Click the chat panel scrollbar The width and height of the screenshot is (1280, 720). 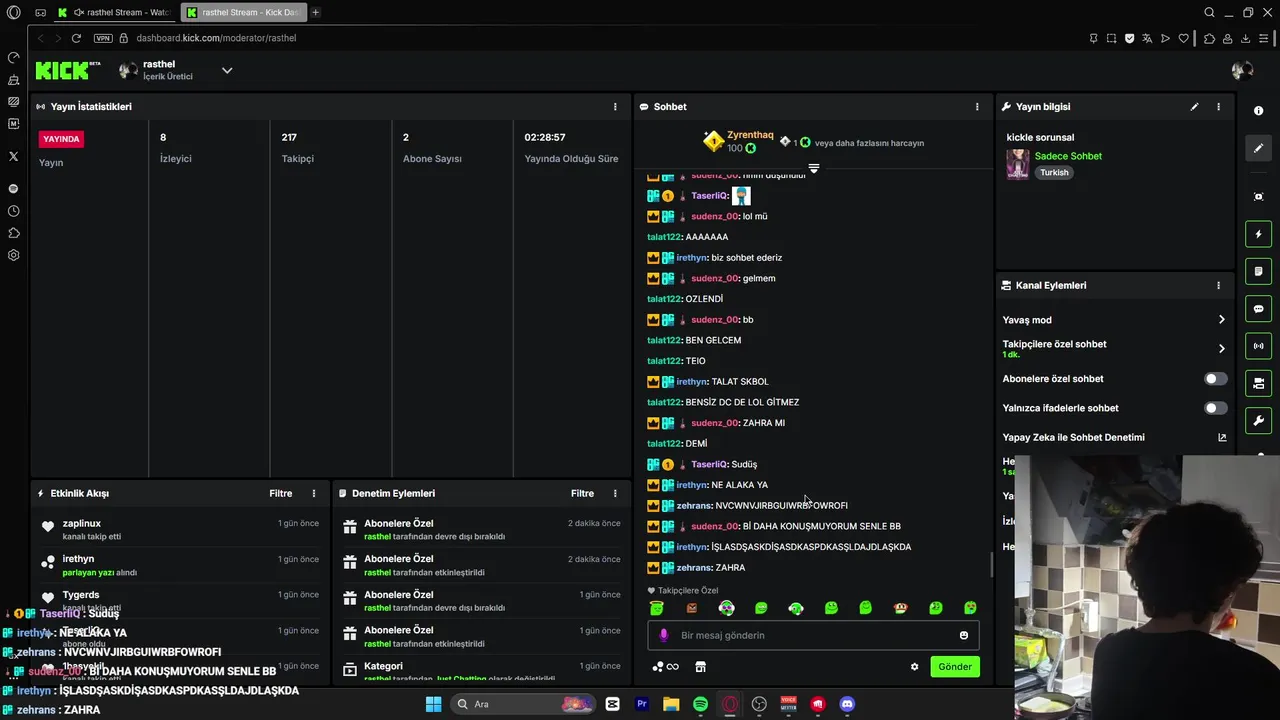point(991,565)
